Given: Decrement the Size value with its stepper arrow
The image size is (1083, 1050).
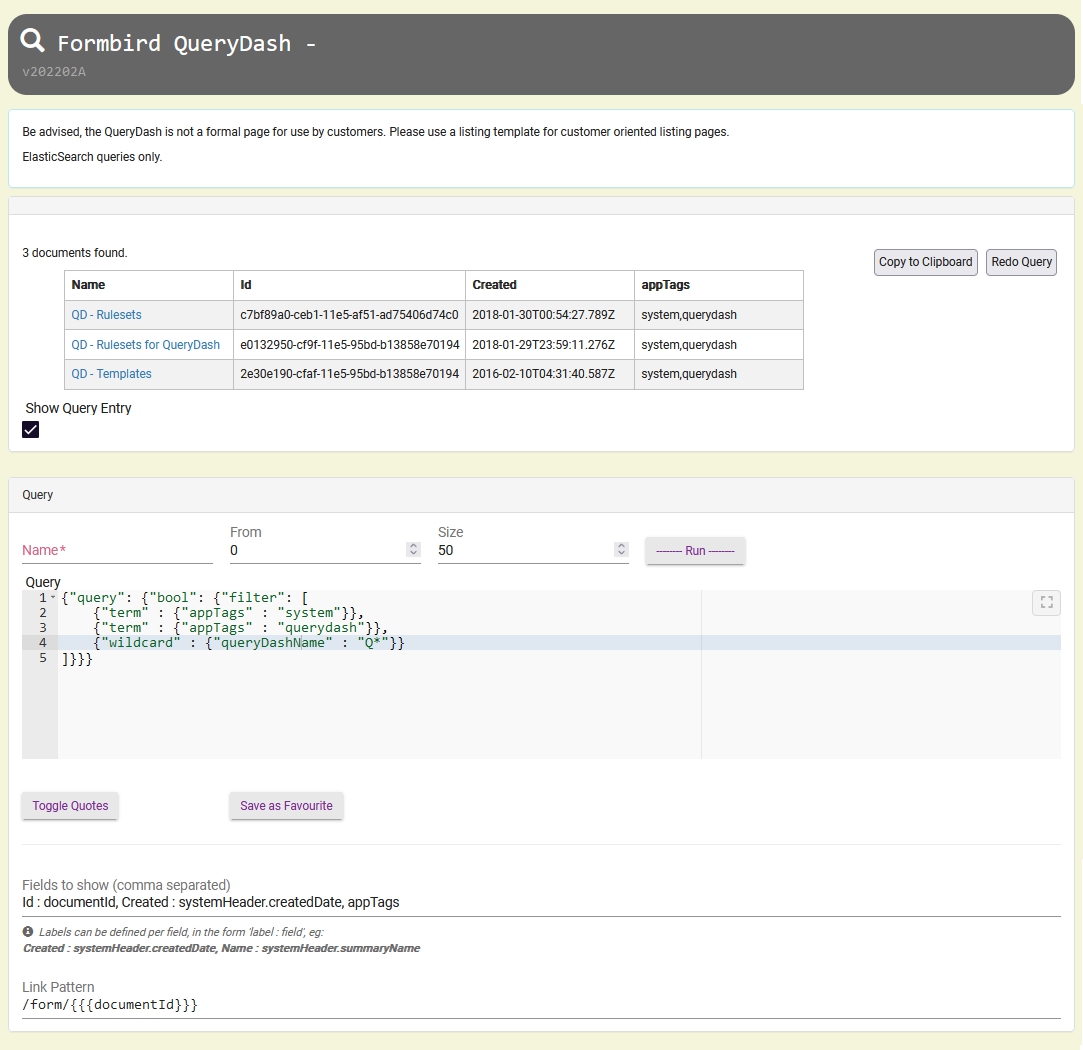Looking at the screenshot, I should tap(621, 552).
